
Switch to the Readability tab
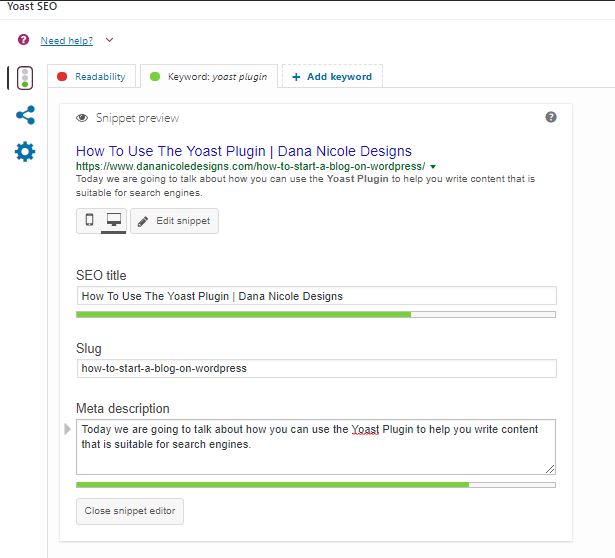(x=91, y=76)
